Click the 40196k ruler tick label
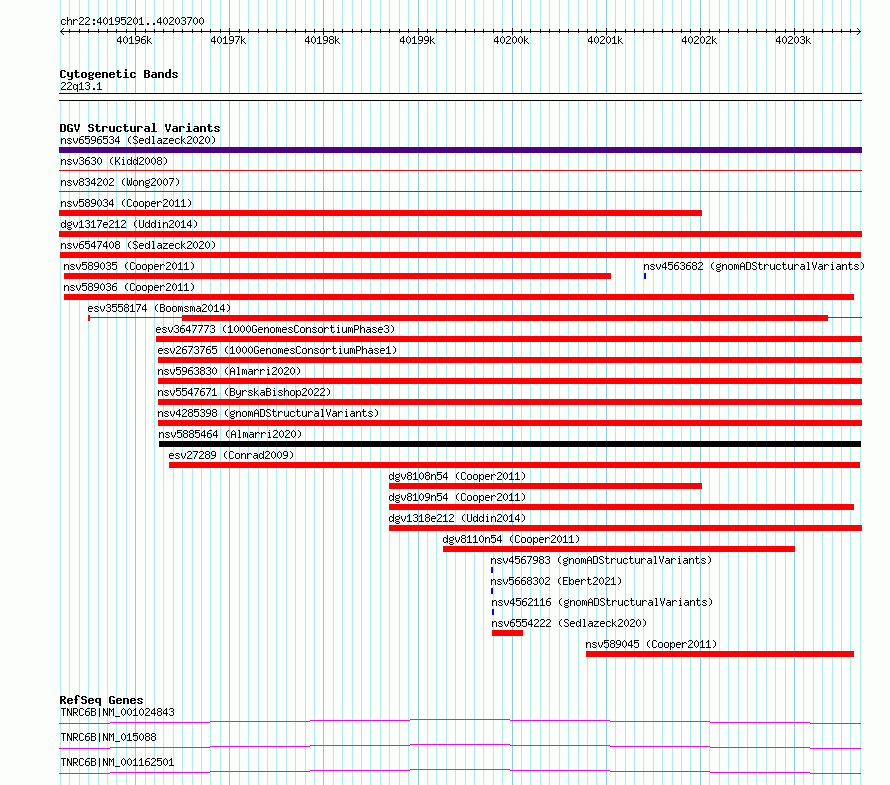Image resolution: width=890 pixels, height=785 pixels. point(134,40)
